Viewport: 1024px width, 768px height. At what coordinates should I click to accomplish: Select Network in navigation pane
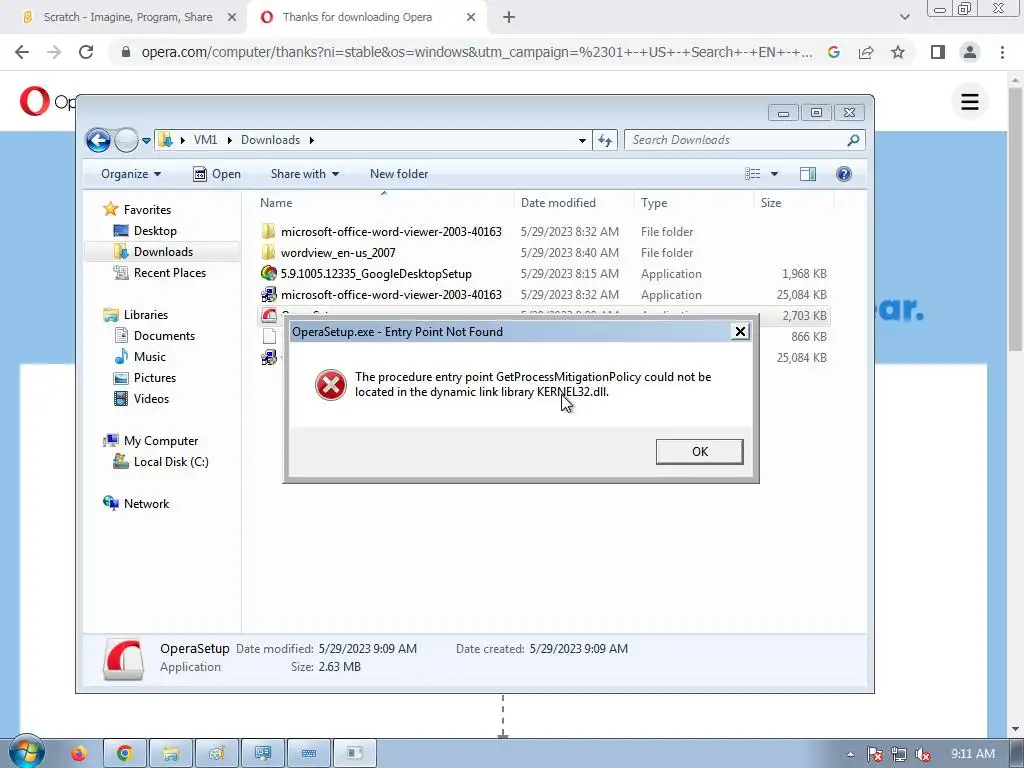(146, 504)
